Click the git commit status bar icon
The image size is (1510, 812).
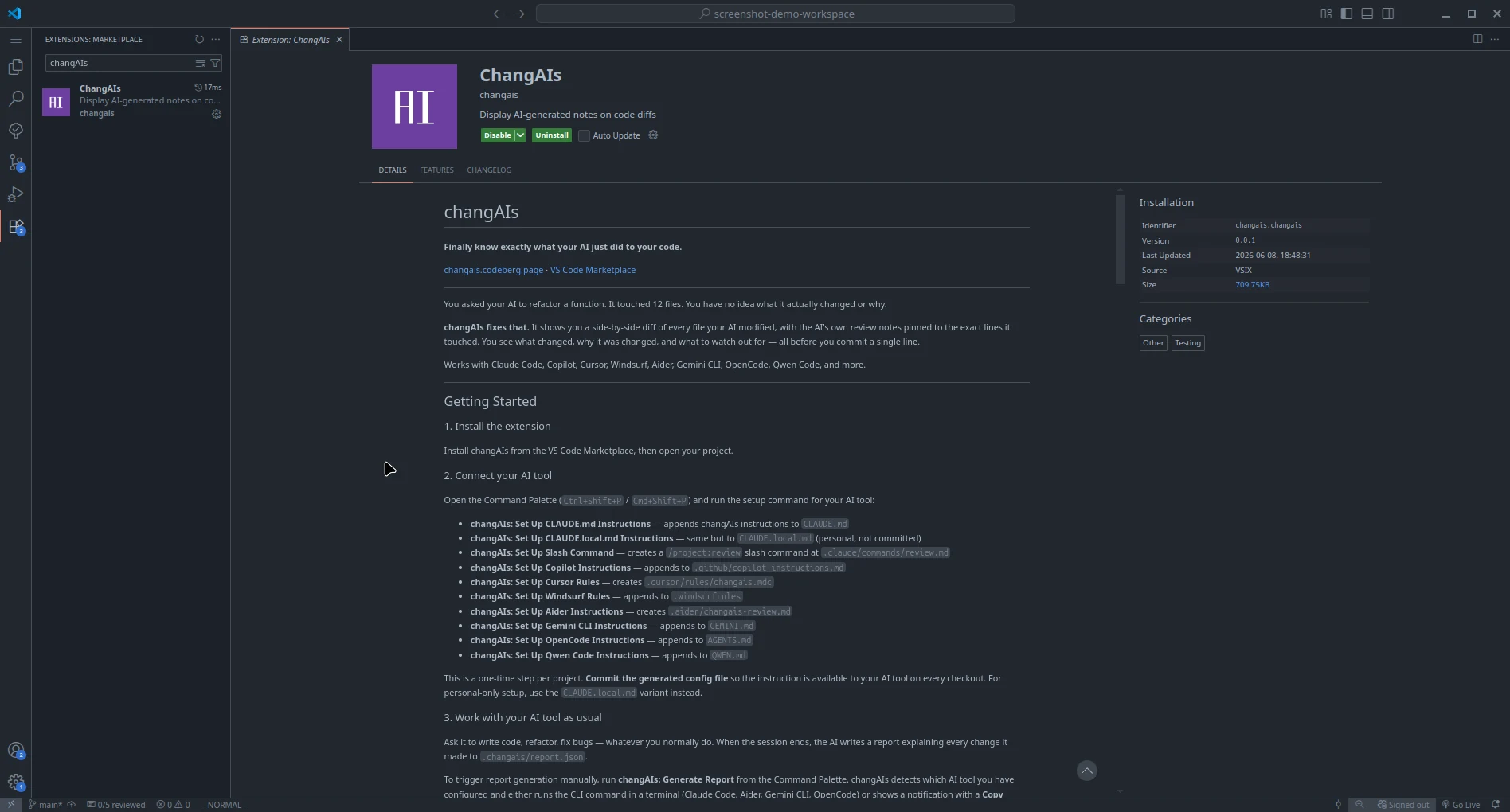point(1338,805)
